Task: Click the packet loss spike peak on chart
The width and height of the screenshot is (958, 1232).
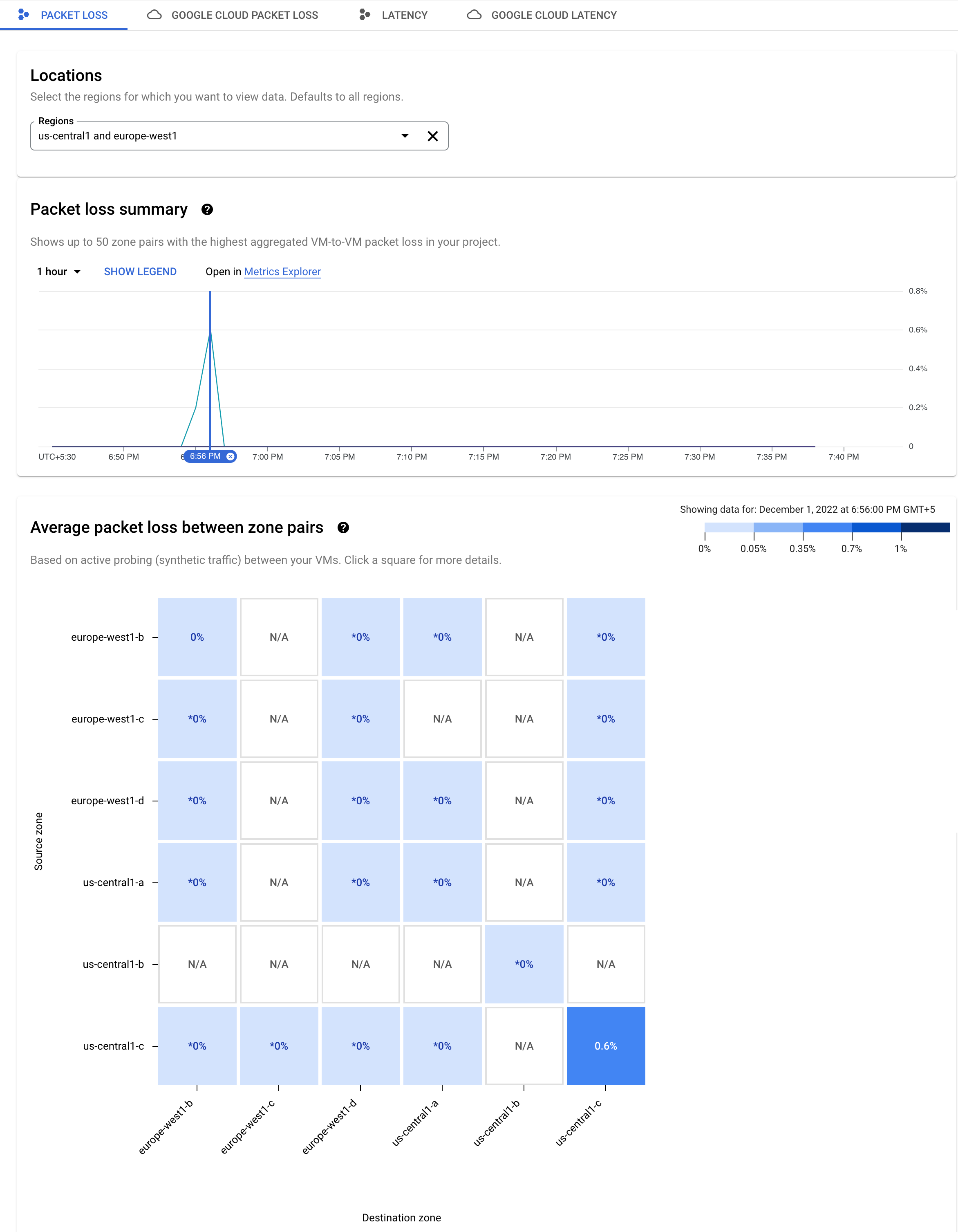Action: 210,330
